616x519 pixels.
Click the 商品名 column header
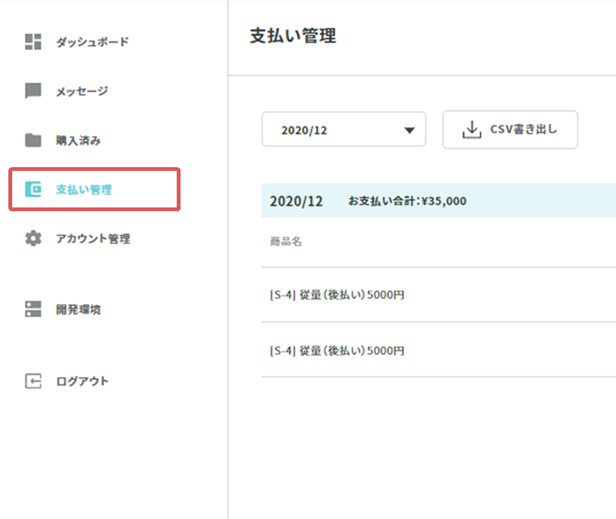click(286, 241)
